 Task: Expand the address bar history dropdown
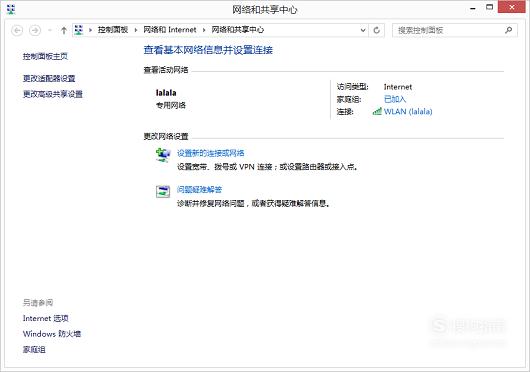point(363,30)
